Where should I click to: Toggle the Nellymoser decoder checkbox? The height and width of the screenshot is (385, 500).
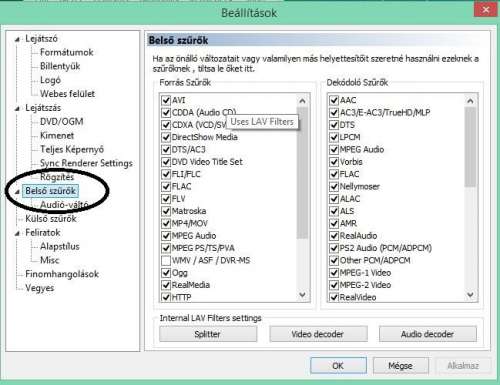tap(334, 186)
